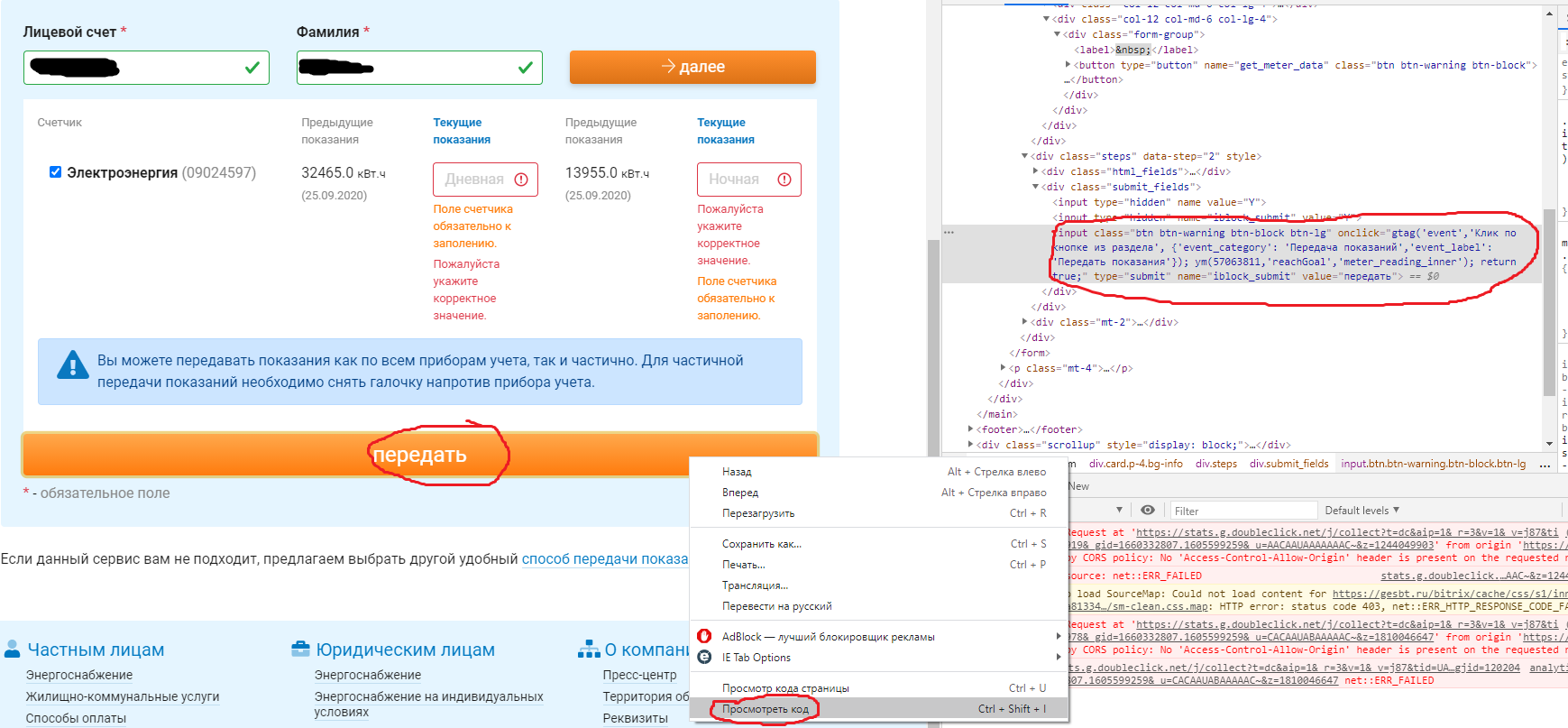This screenshot has width=1568, height=728.
Task: Select div.steps breadcrumb
Action: [1216, 464]
